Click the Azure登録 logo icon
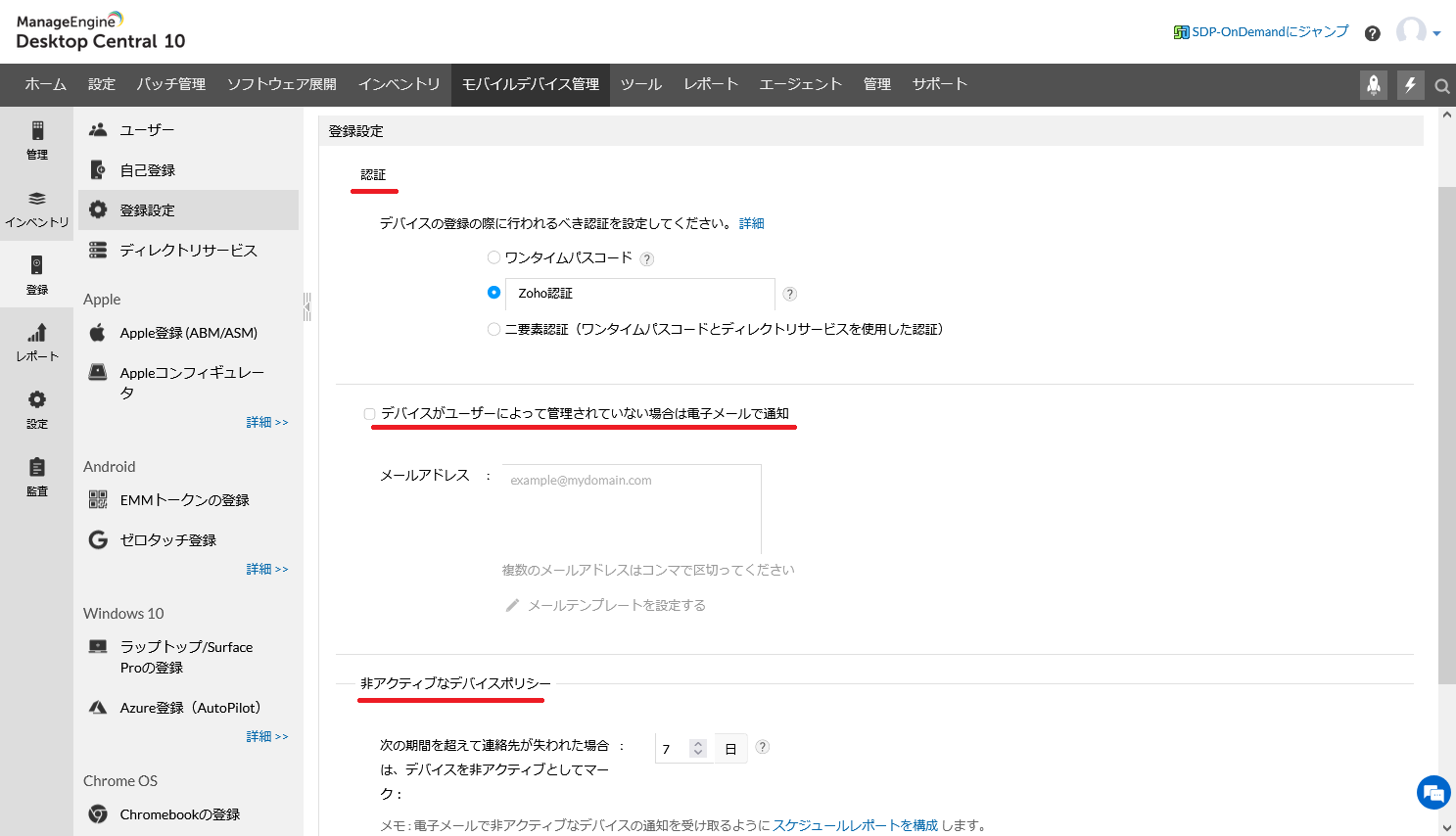 click(98, 708)
